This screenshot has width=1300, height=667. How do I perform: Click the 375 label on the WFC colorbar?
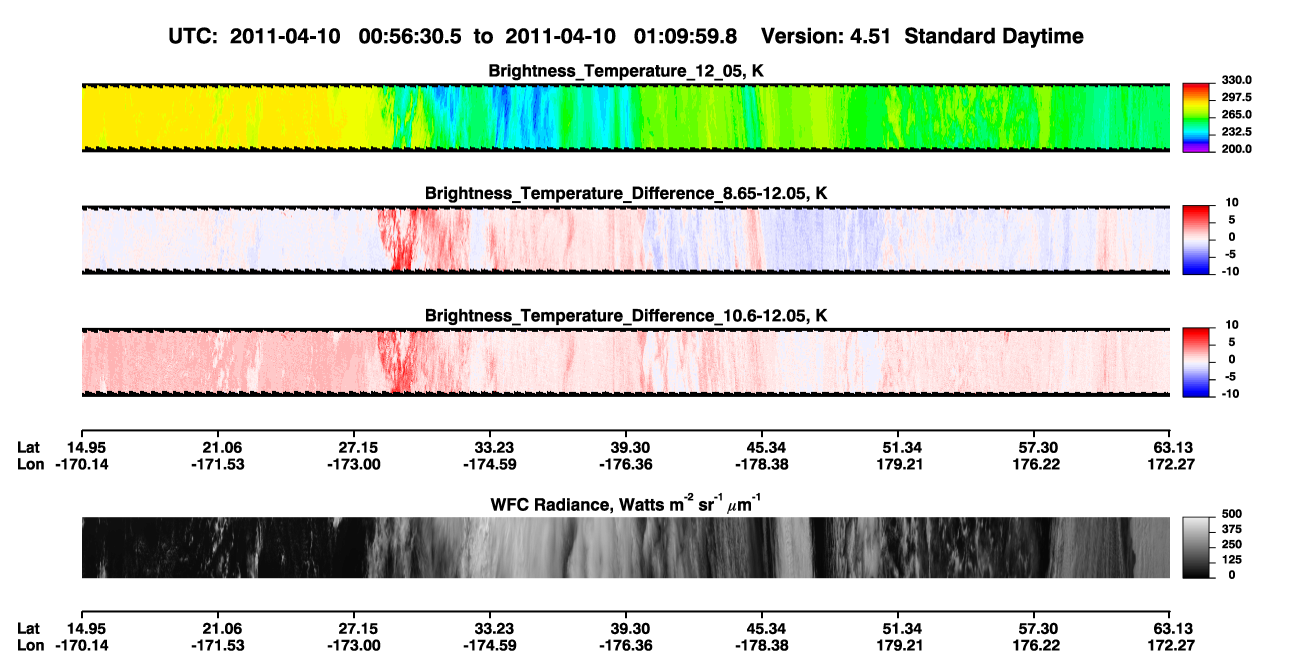(x=1230, y=529)
